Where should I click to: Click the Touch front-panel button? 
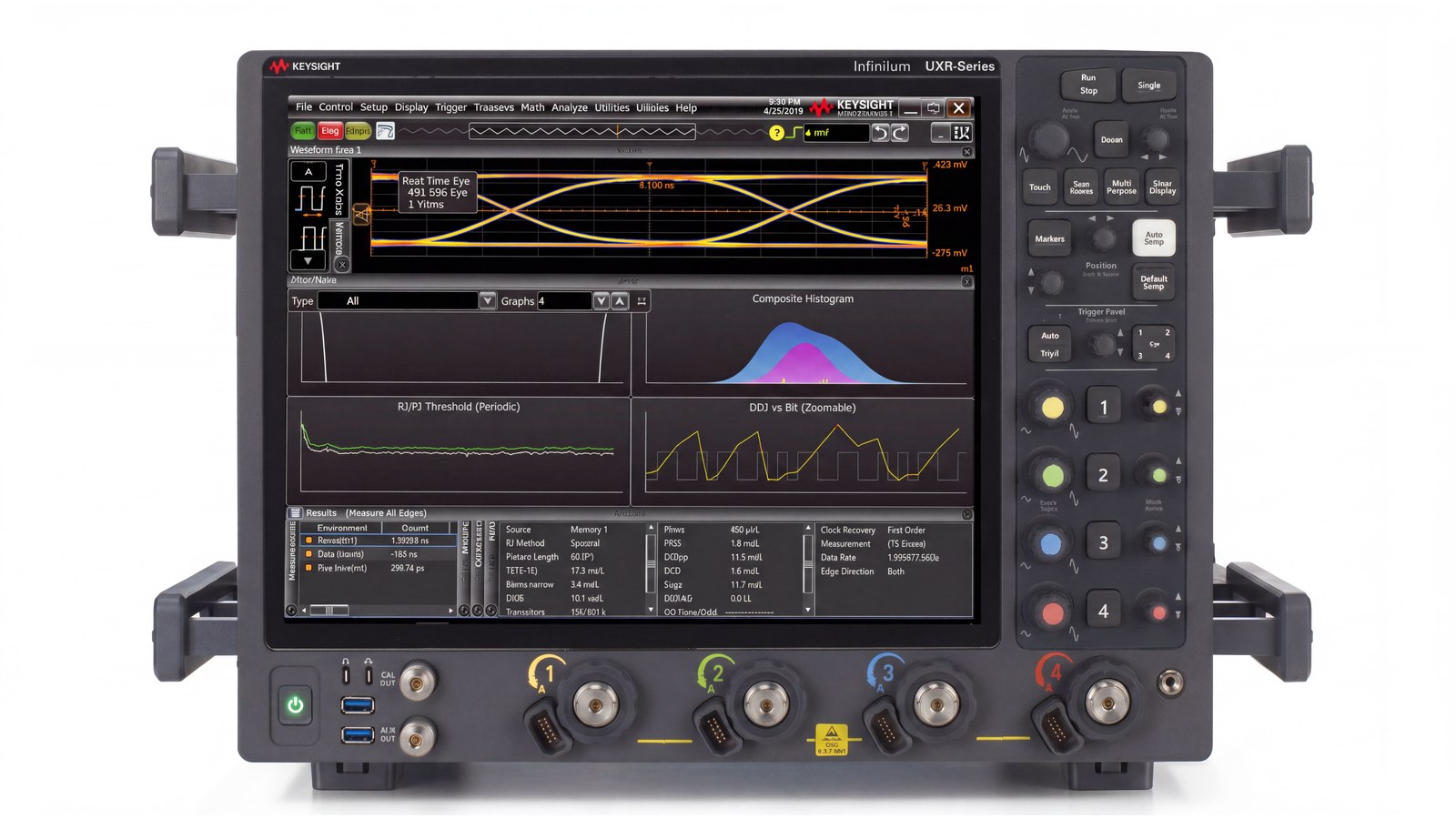pos(1039,187)
